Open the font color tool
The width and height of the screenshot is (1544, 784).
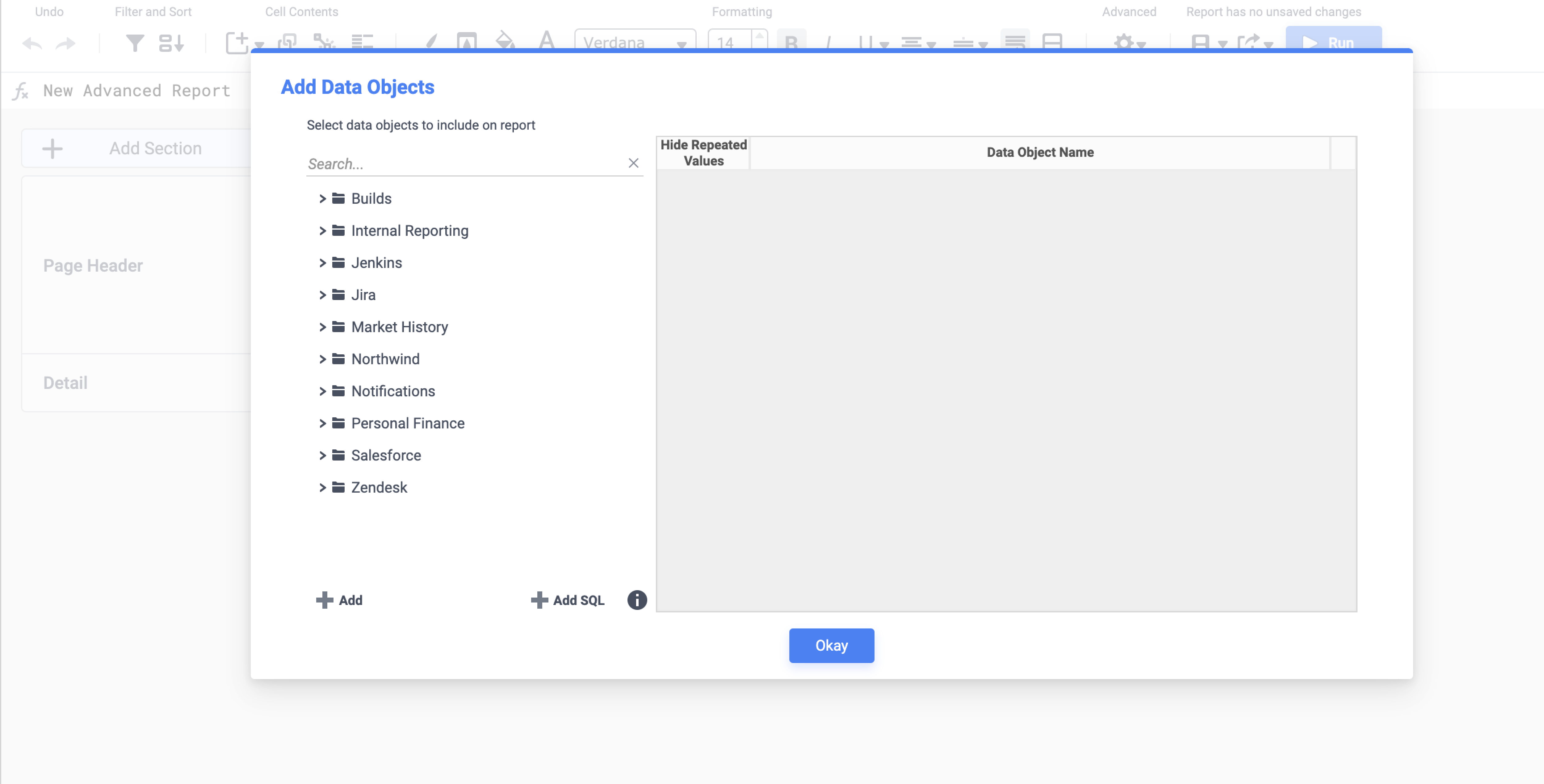coord(545,41)
